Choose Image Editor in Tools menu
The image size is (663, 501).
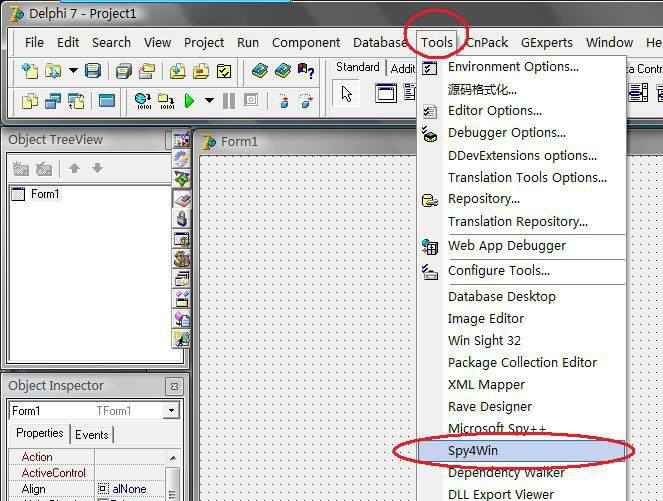point(485,318)
